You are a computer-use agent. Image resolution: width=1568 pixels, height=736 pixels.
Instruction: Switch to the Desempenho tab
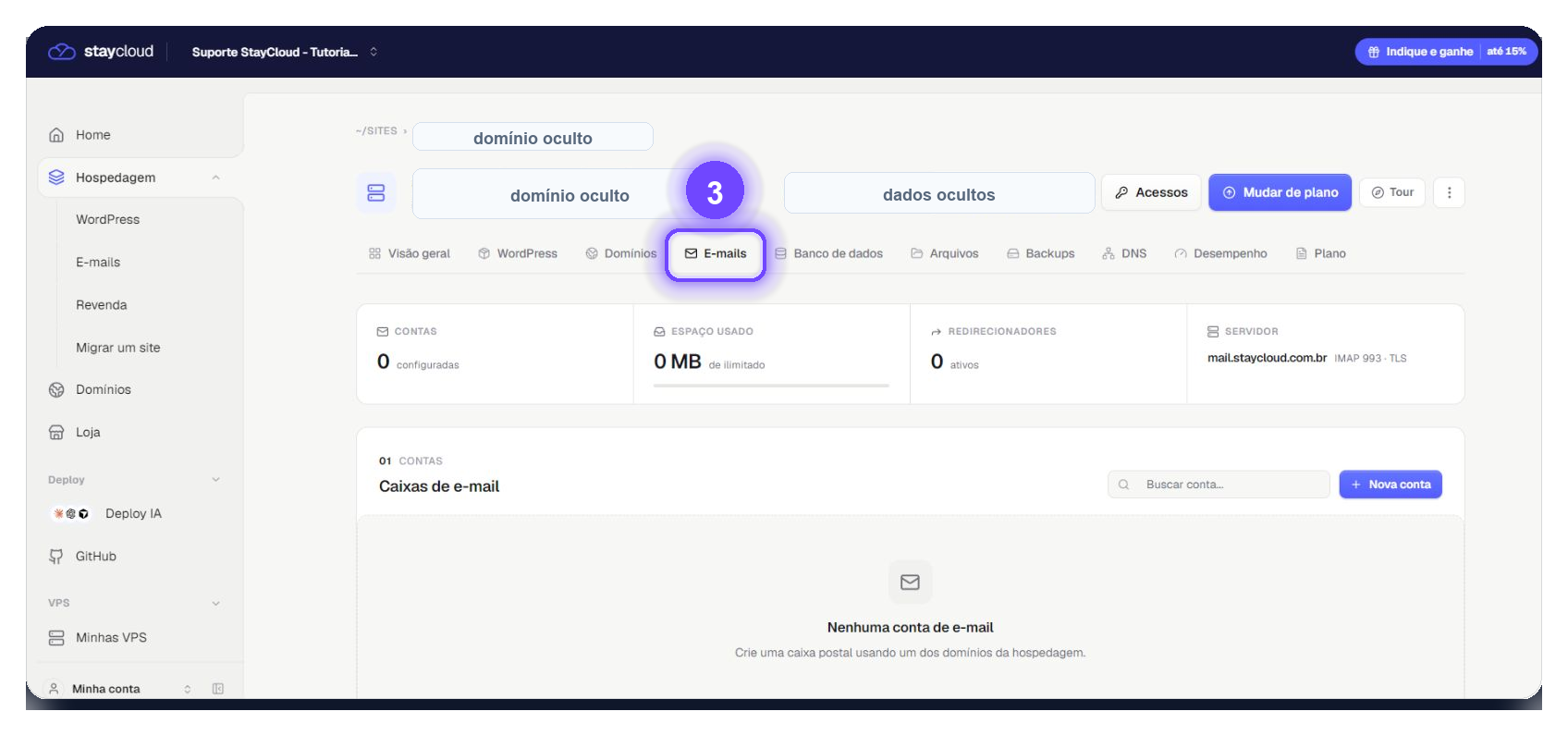click(x=1220, y=253)
